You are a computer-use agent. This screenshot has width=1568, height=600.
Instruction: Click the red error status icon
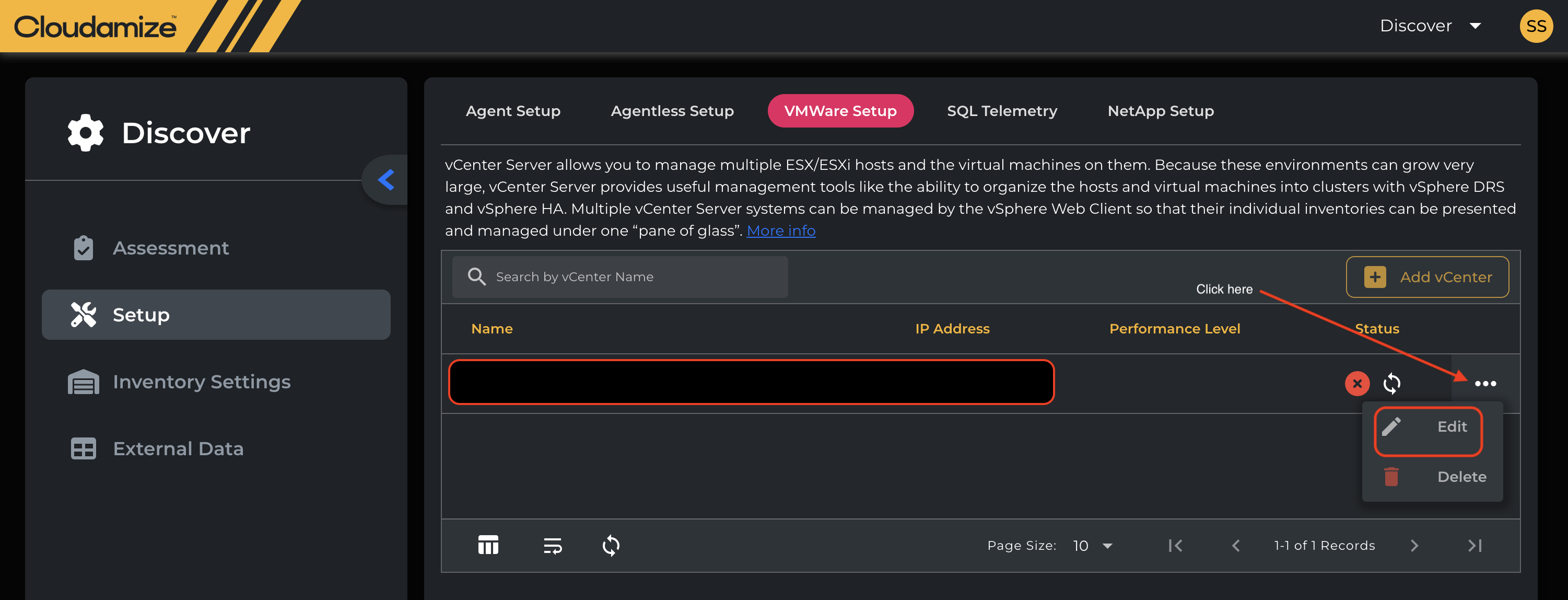click(1357, 383)
